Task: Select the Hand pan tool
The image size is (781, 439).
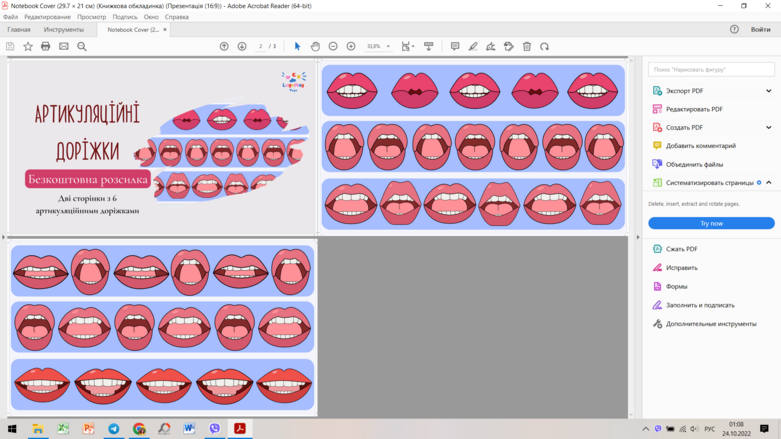Action: pos(315,46)
